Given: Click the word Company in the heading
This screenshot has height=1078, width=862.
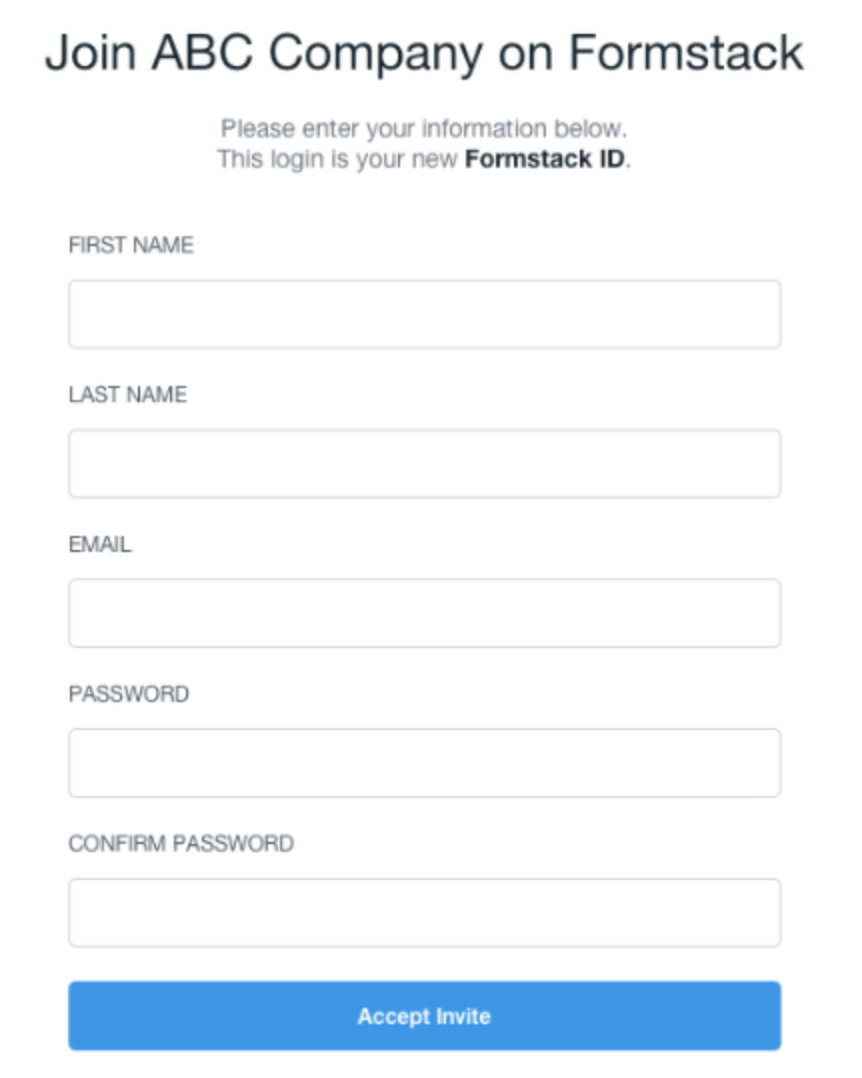Looking at the screenshot, I should point(371,54).
